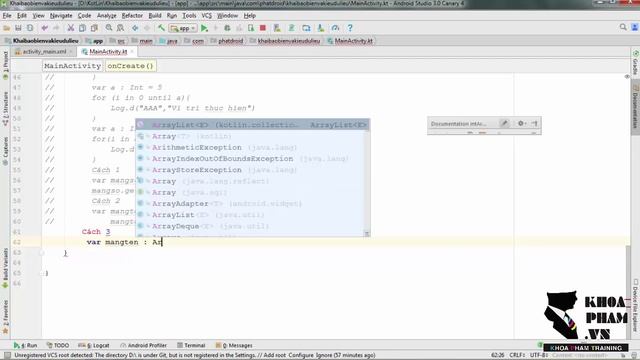Navigate back with the arrow icon
640x360 pixels.
click(x=135, y=28)
